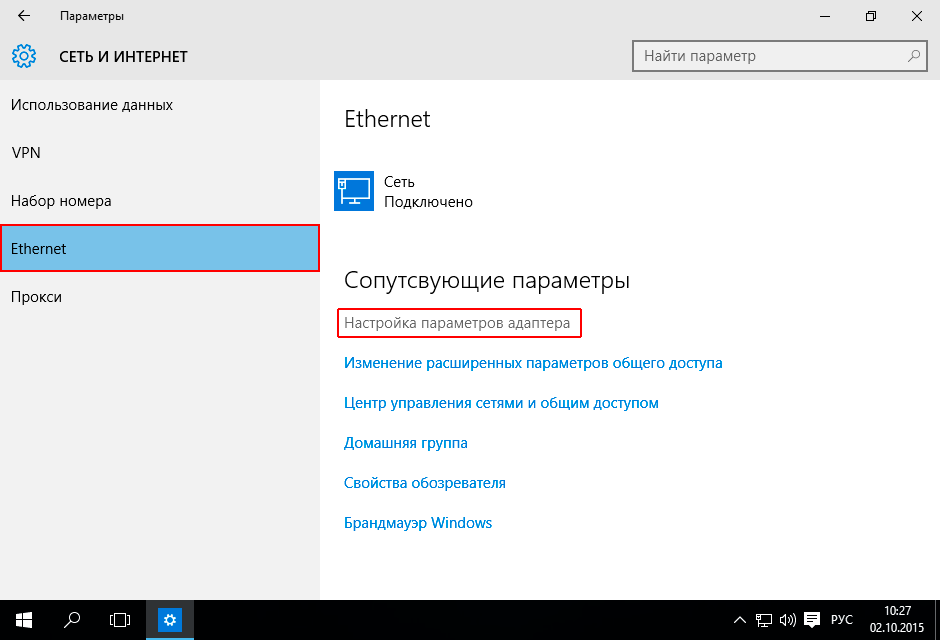Open the Windows Start menu
This screenshot has width=940, height=640.
[24, 620]
